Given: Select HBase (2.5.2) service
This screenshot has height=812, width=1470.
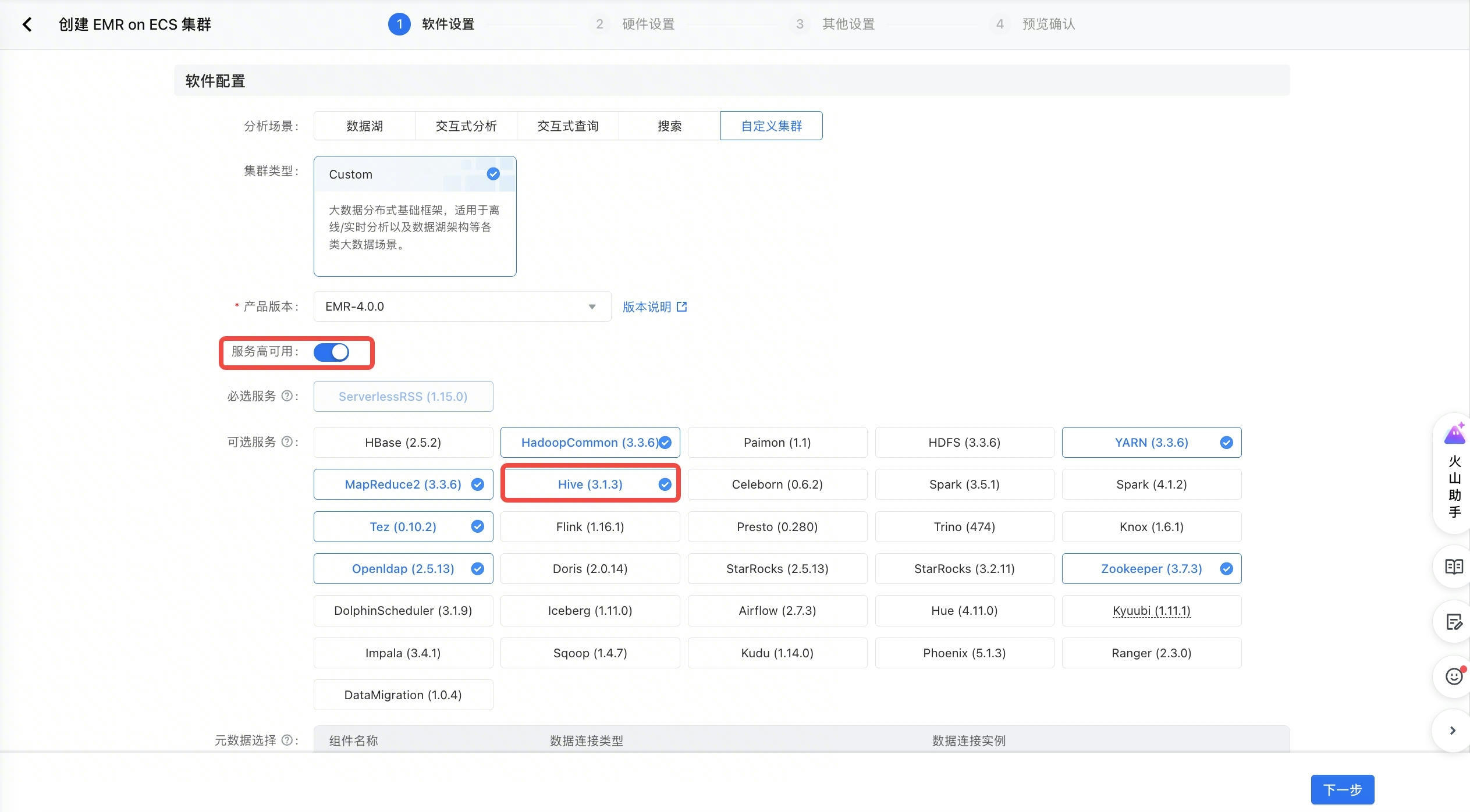Looking at the screenshot, I should (403, 443).
